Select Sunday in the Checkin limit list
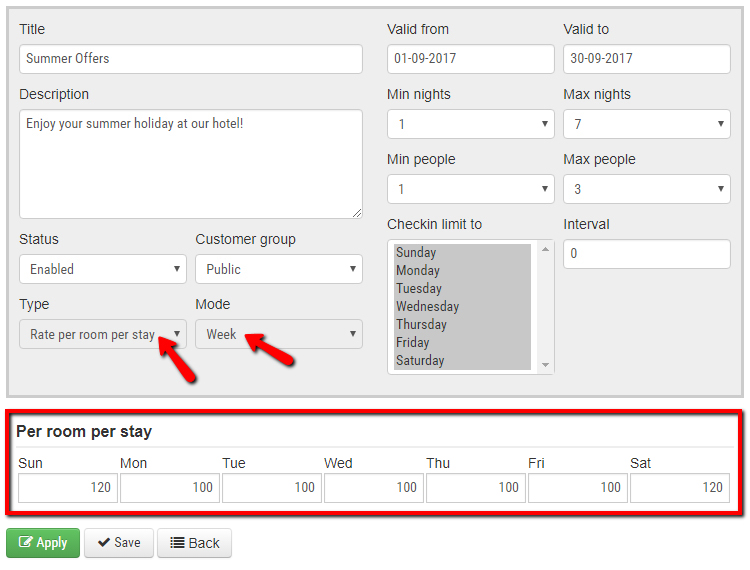 pos(416,253)
